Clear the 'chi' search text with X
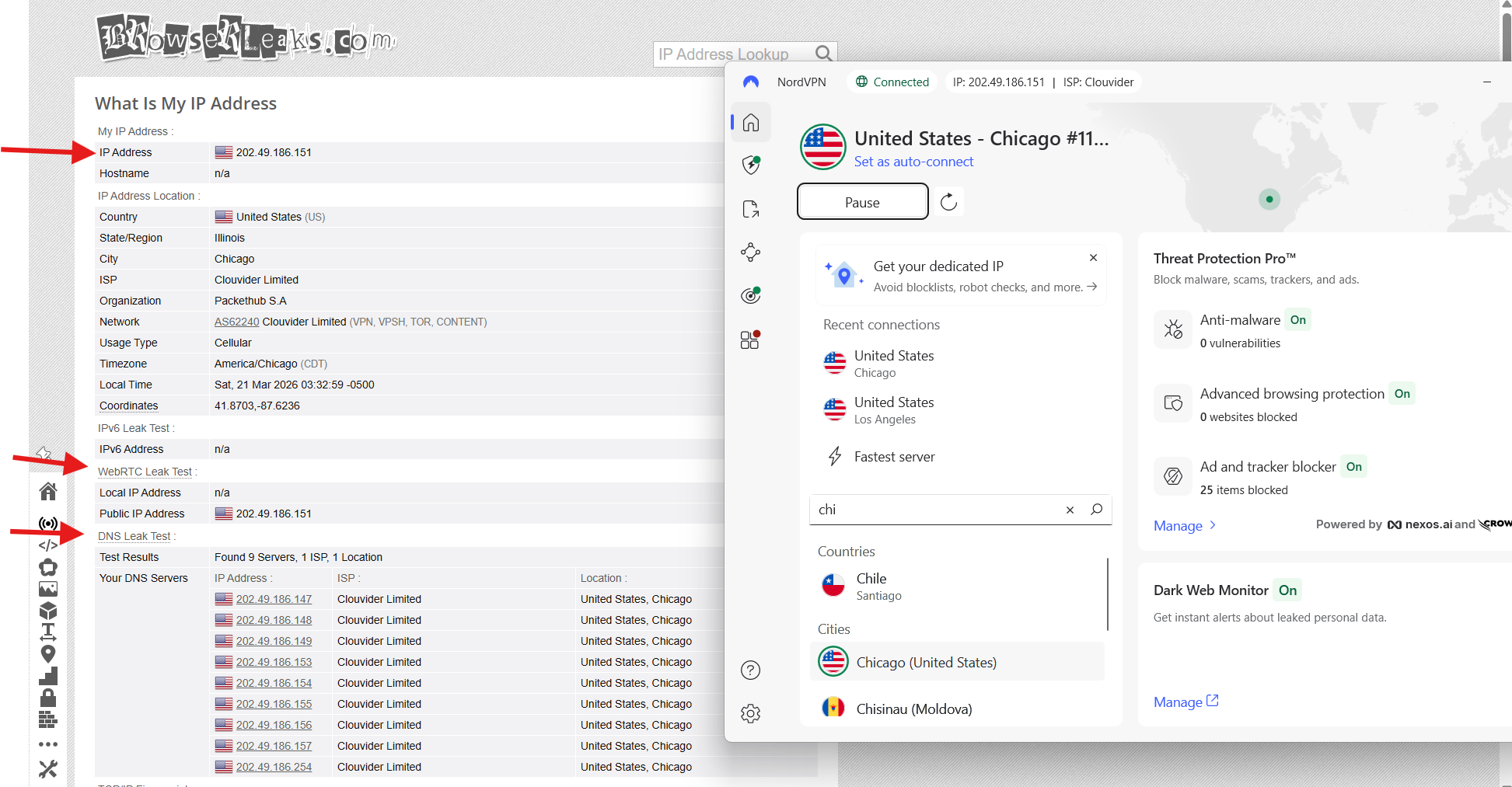The image size is (1512, 787). point(1070,510)
